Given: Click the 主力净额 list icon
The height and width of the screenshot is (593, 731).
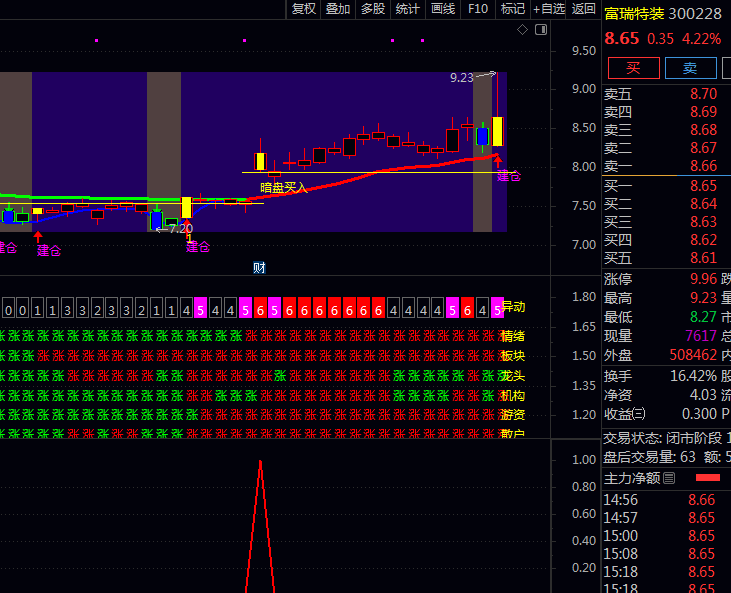Looking at the screenshot, I should (669, 478).
